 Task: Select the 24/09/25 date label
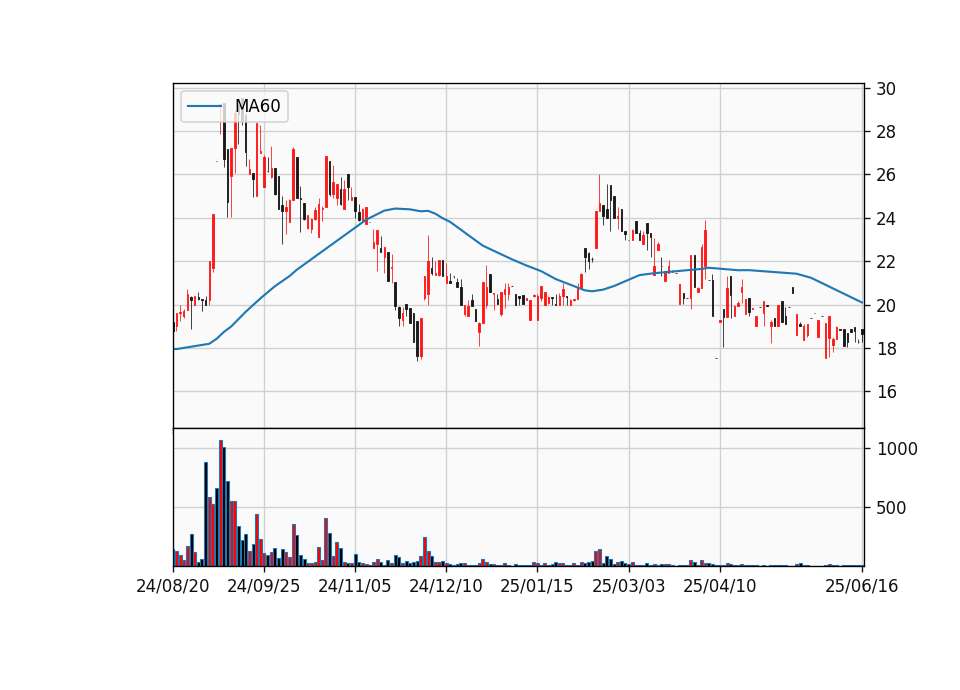coord(264,586)
